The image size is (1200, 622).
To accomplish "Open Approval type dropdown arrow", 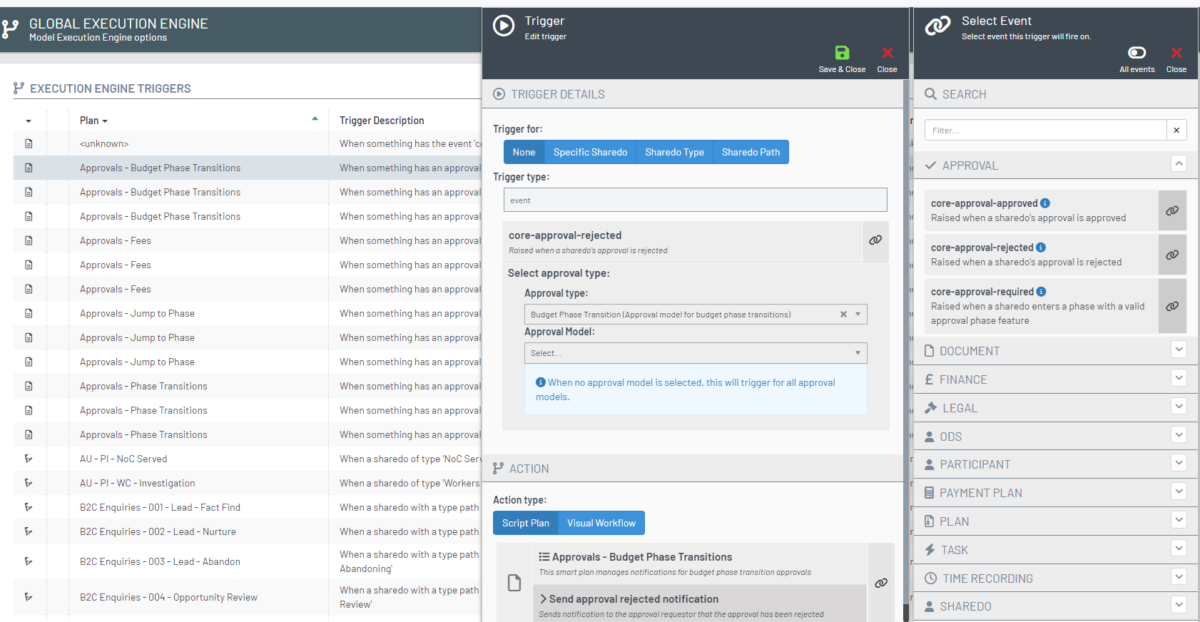I will (858, 314).
